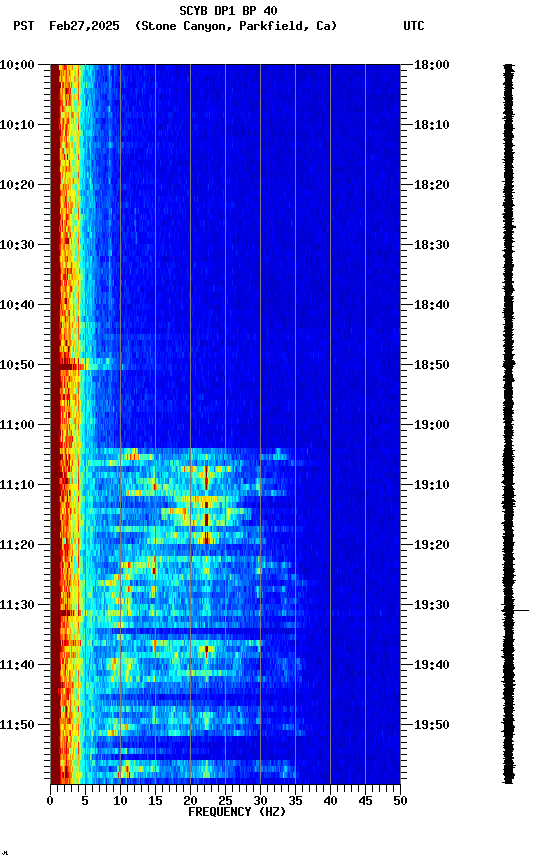This screenshot has height=864, width=552.
Task: Click the '10:10' PST time label
Action: pos(17,125)
